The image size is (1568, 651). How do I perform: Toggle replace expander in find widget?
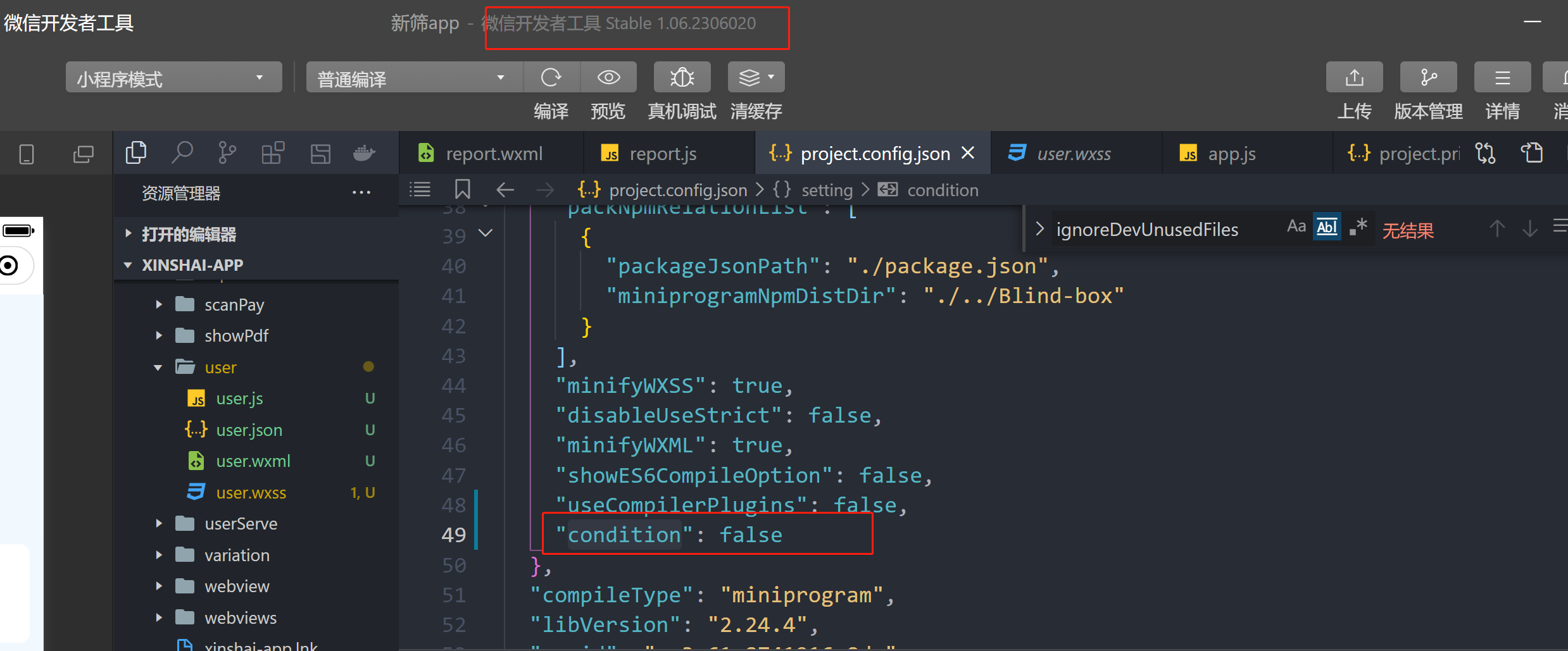(x=1039, y=228)
